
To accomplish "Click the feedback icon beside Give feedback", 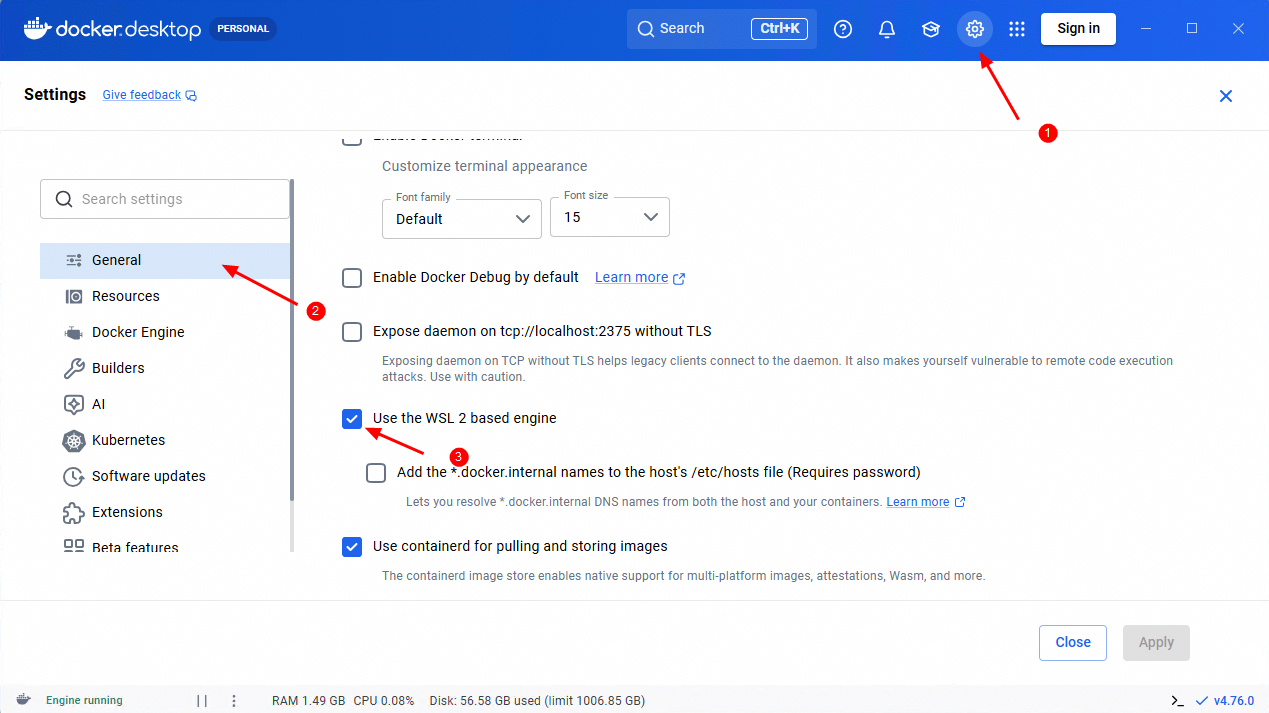I will pos(191,96).
